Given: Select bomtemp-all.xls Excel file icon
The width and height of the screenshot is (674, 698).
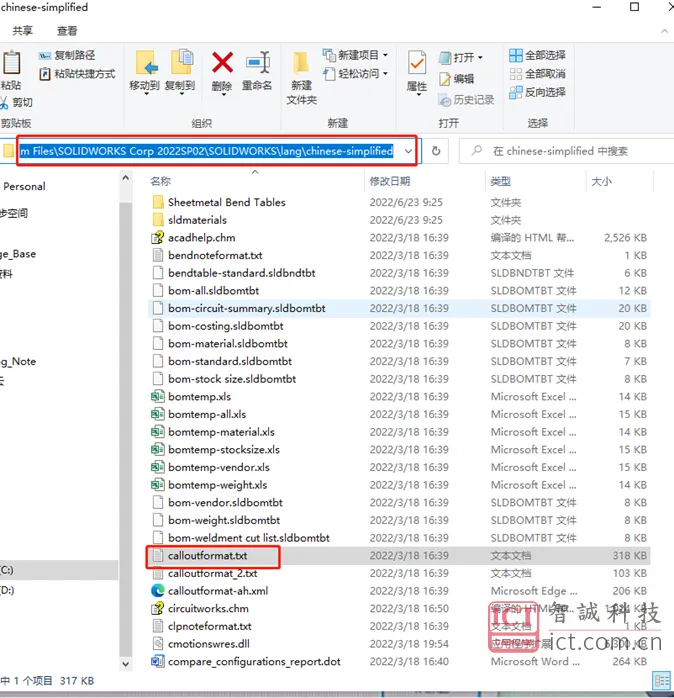Looking at the screenshot, I should 158,414.
